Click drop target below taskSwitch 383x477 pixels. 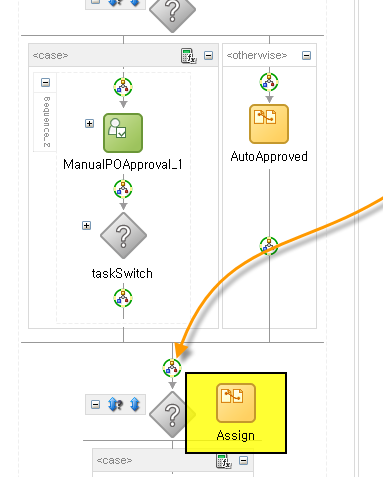pyautogui.click(x=123, y=298)
